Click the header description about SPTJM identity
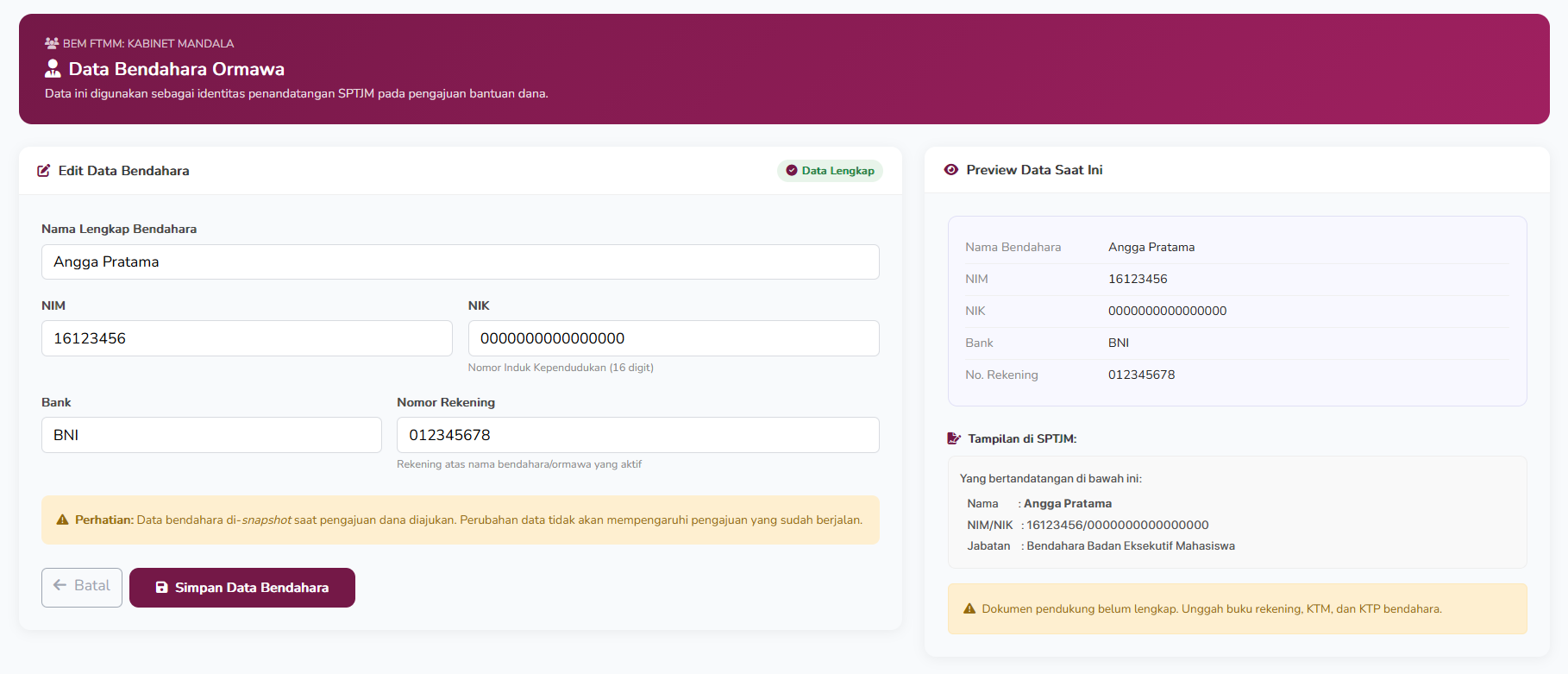Screen dimensions: 1568x674 pyautogui.click(x=297, y=93)
